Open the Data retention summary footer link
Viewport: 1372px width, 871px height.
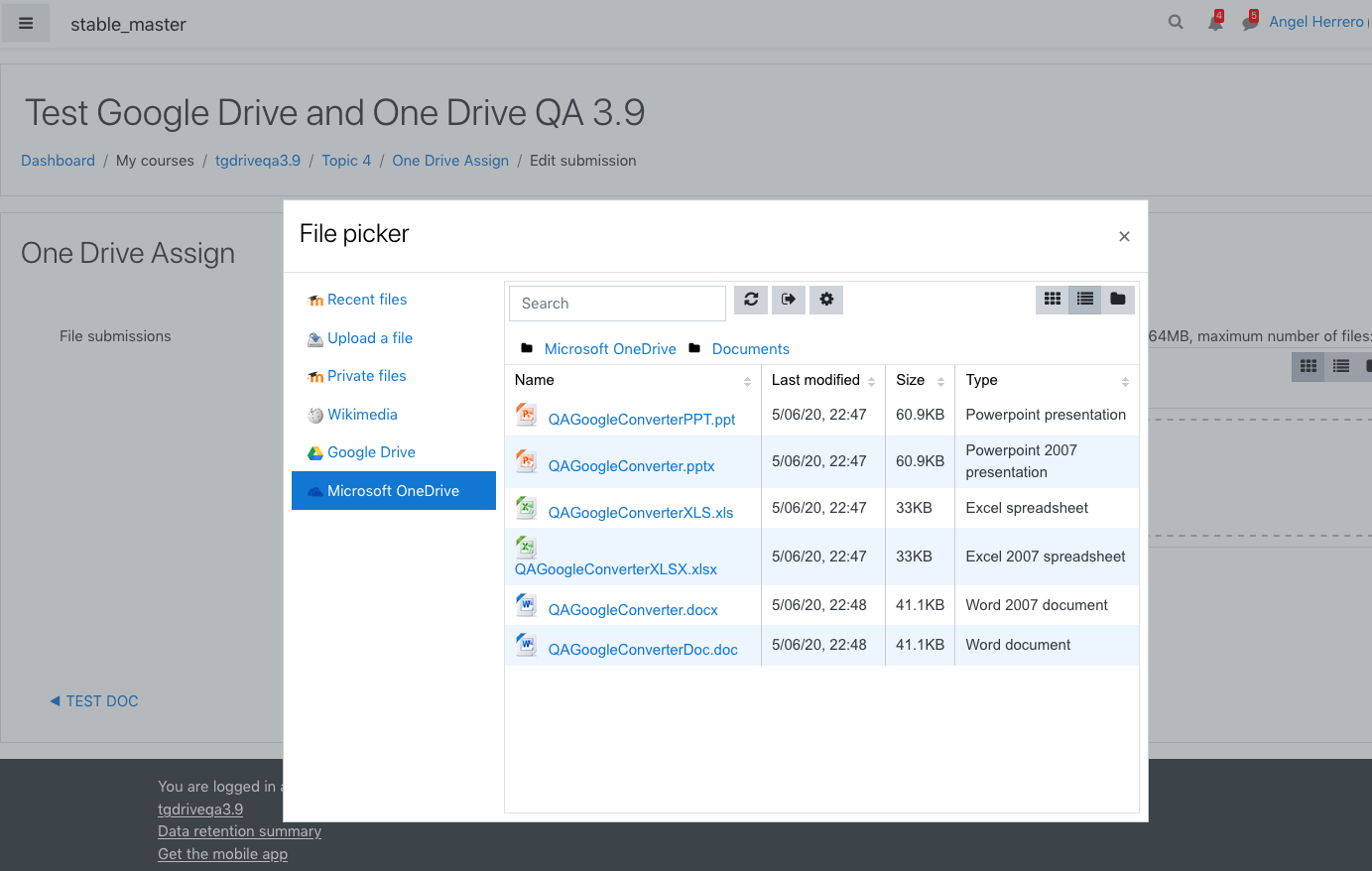pyautogui.click(x=239, y=831)
